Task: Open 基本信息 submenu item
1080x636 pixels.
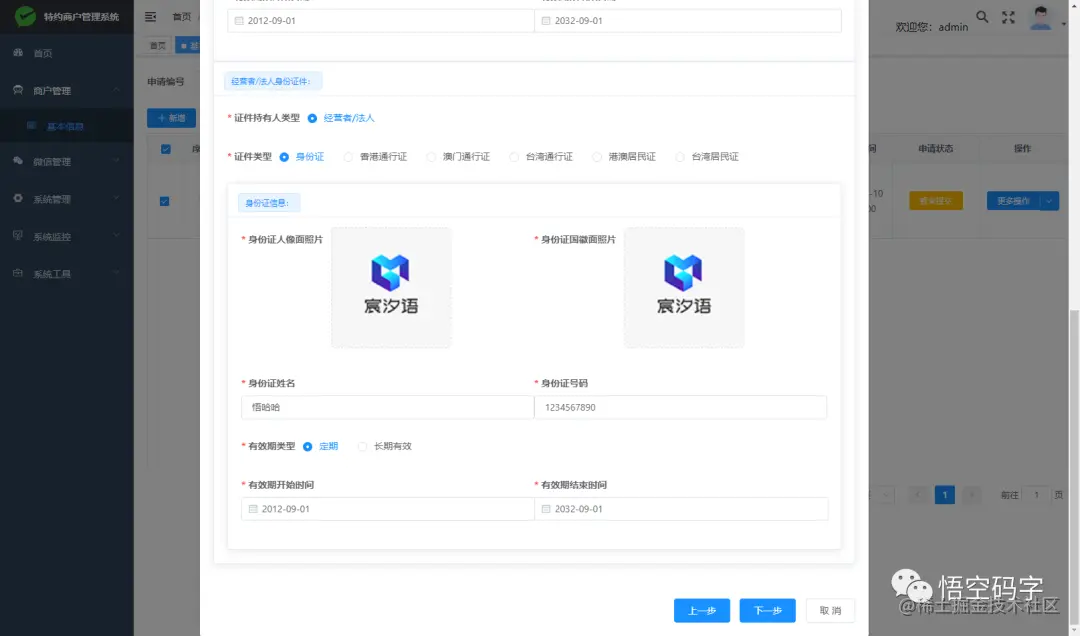Action: [67, 125]
